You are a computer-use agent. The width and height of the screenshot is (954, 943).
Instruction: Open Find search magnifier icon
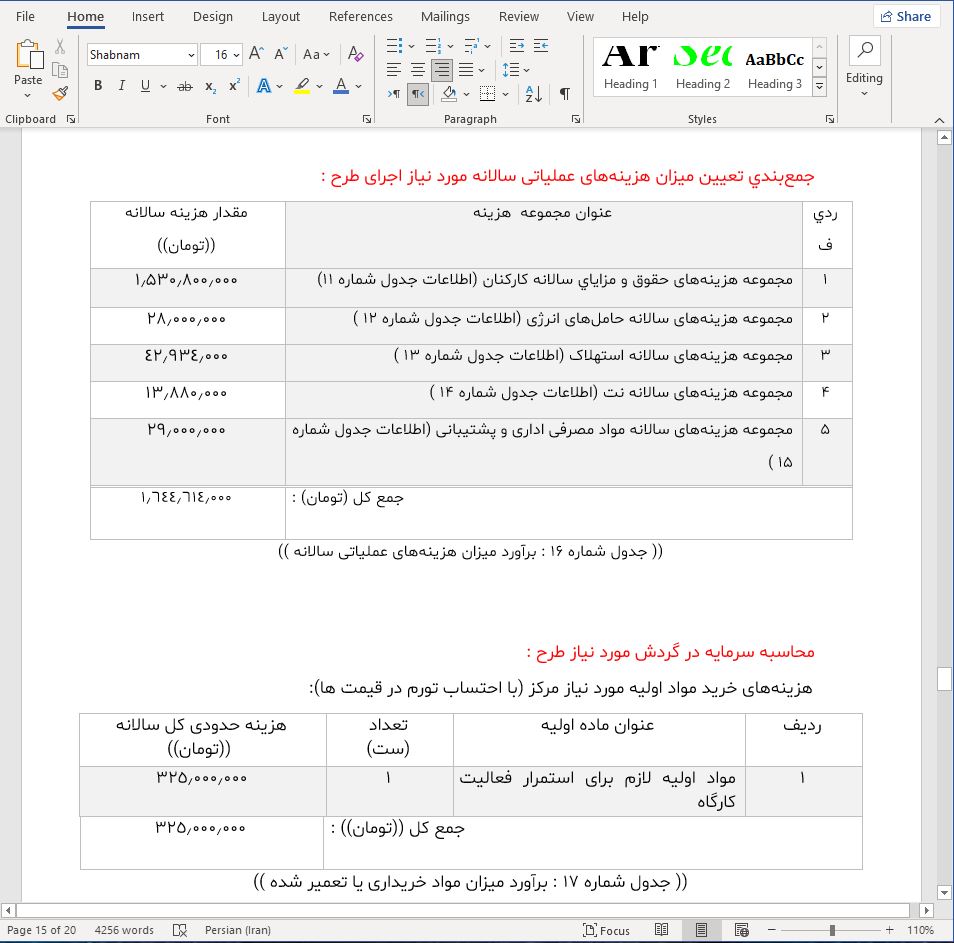pyautogui.click(x=865, y=50)
